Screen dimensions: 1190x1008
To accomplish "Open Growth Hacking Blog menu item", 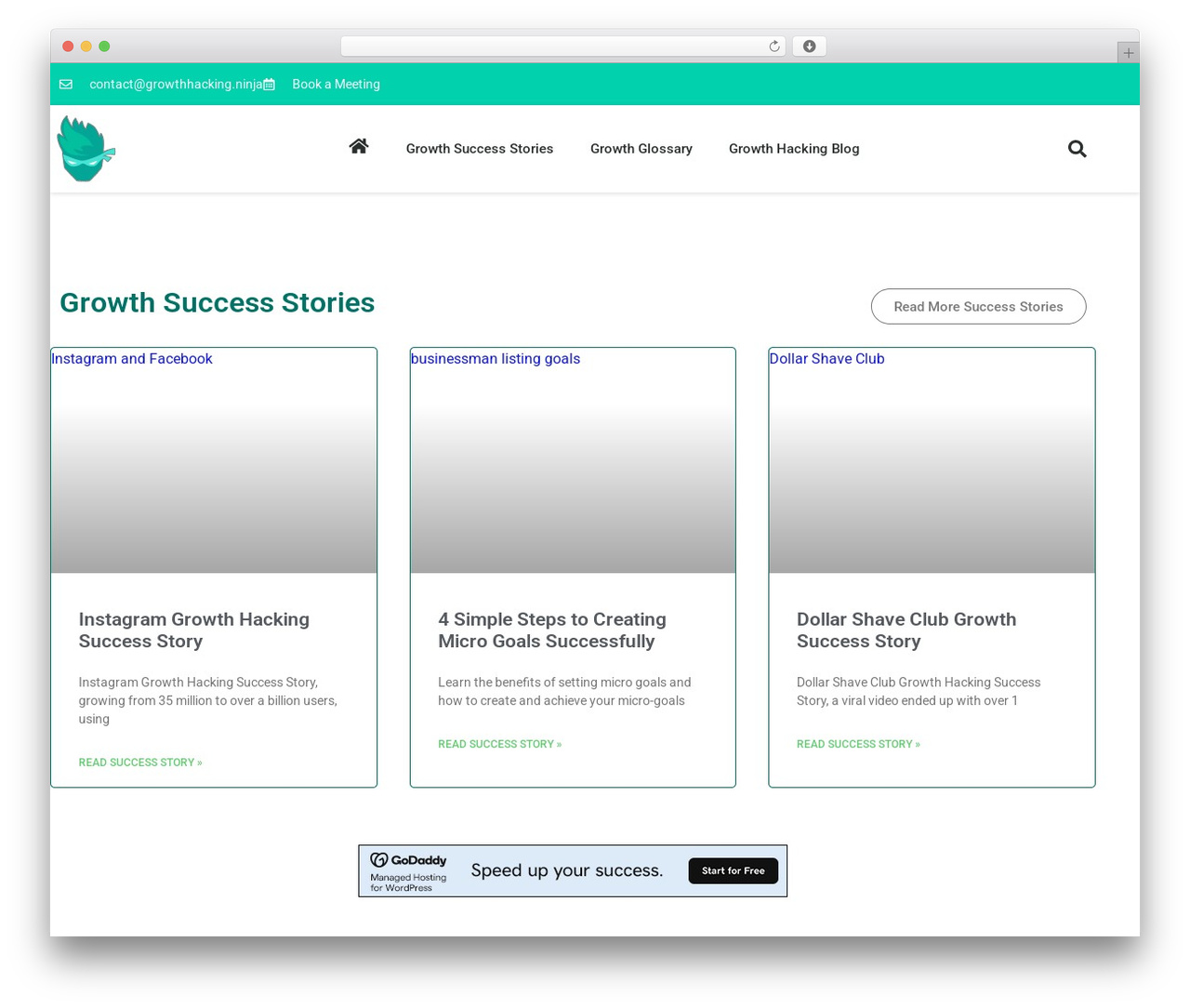I will 794,149.
